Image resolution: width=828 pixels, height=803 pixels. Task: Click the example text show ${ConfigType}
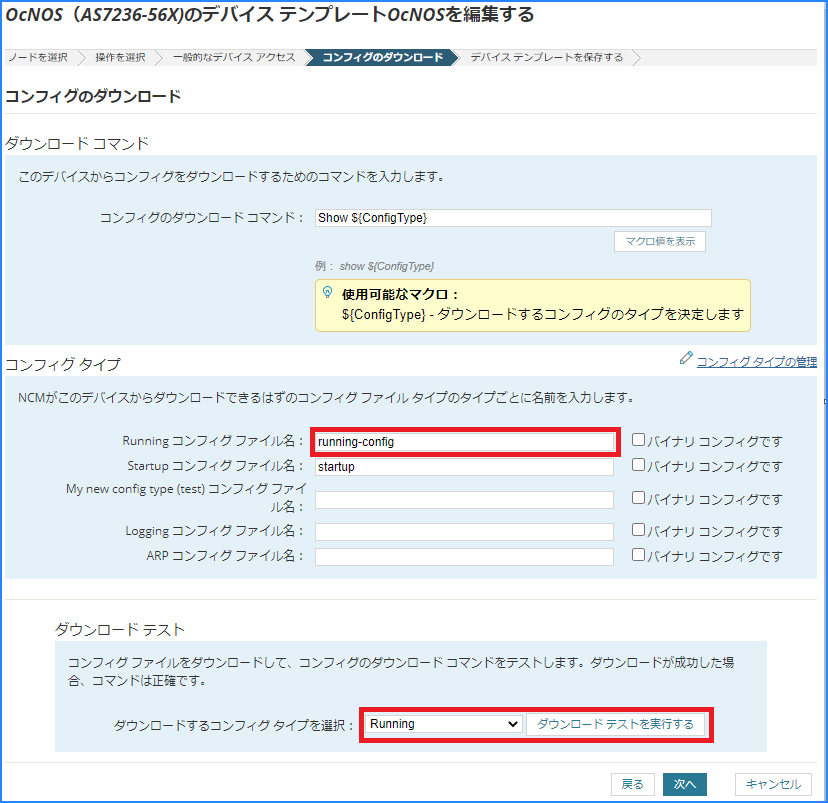click(x=387, y=266)
